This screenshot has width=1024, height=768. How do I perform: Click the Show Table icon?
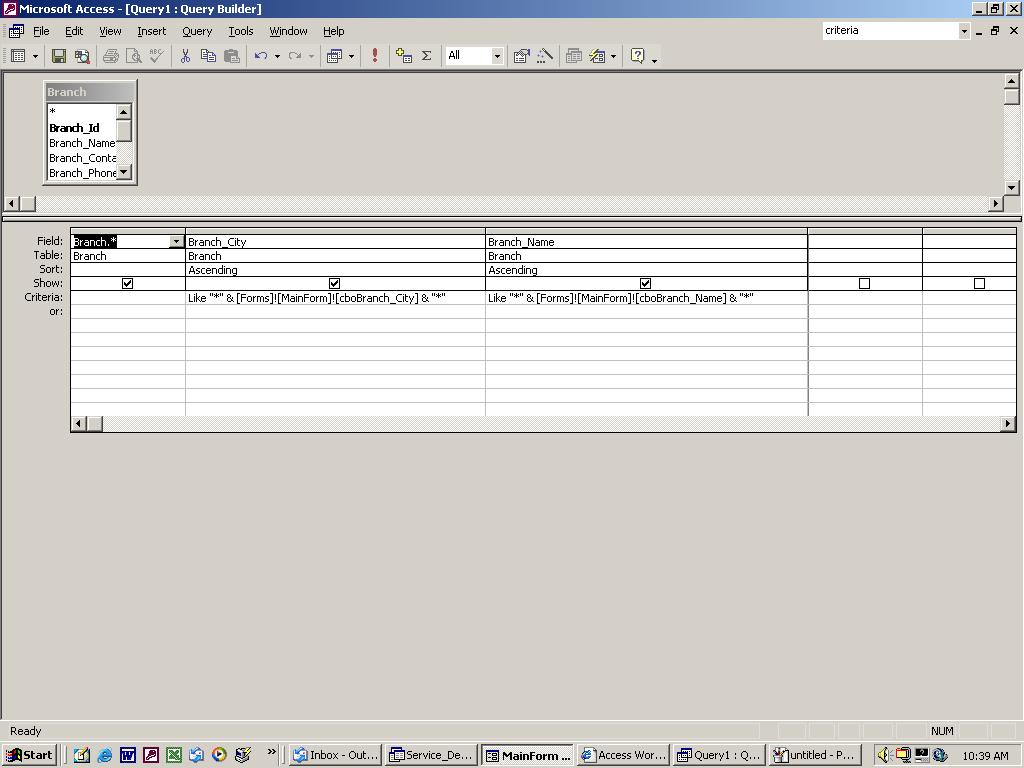pyautogui.click(x=404, y=56)
